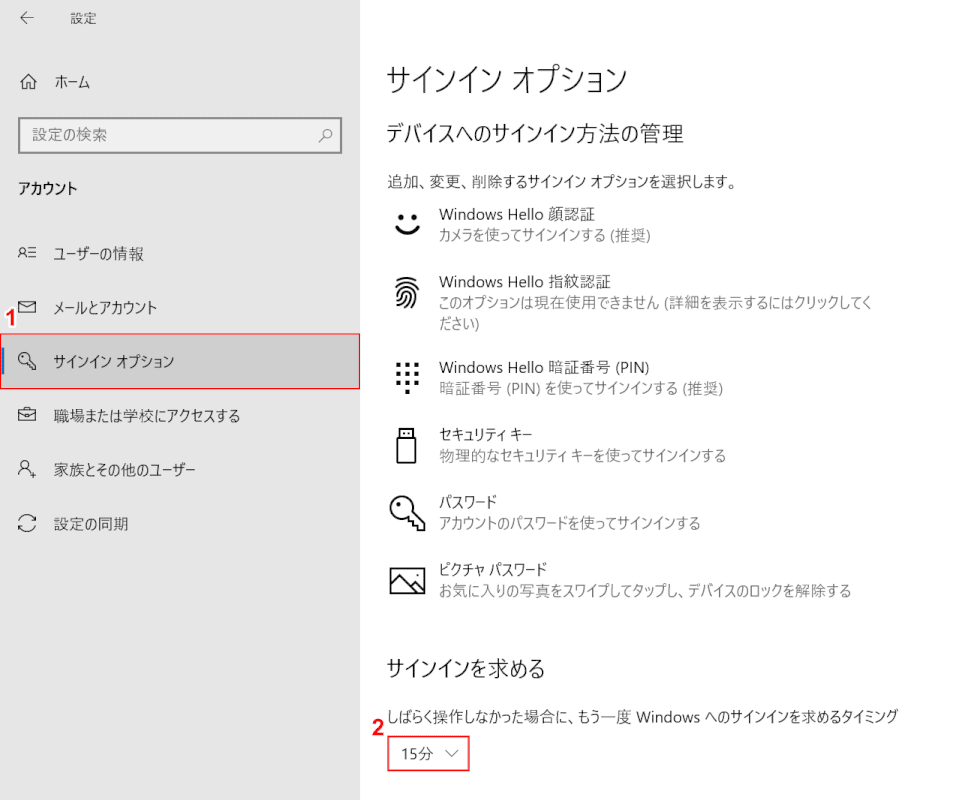Click the back arrow icon
959x800 pixels.
[27, 18]
